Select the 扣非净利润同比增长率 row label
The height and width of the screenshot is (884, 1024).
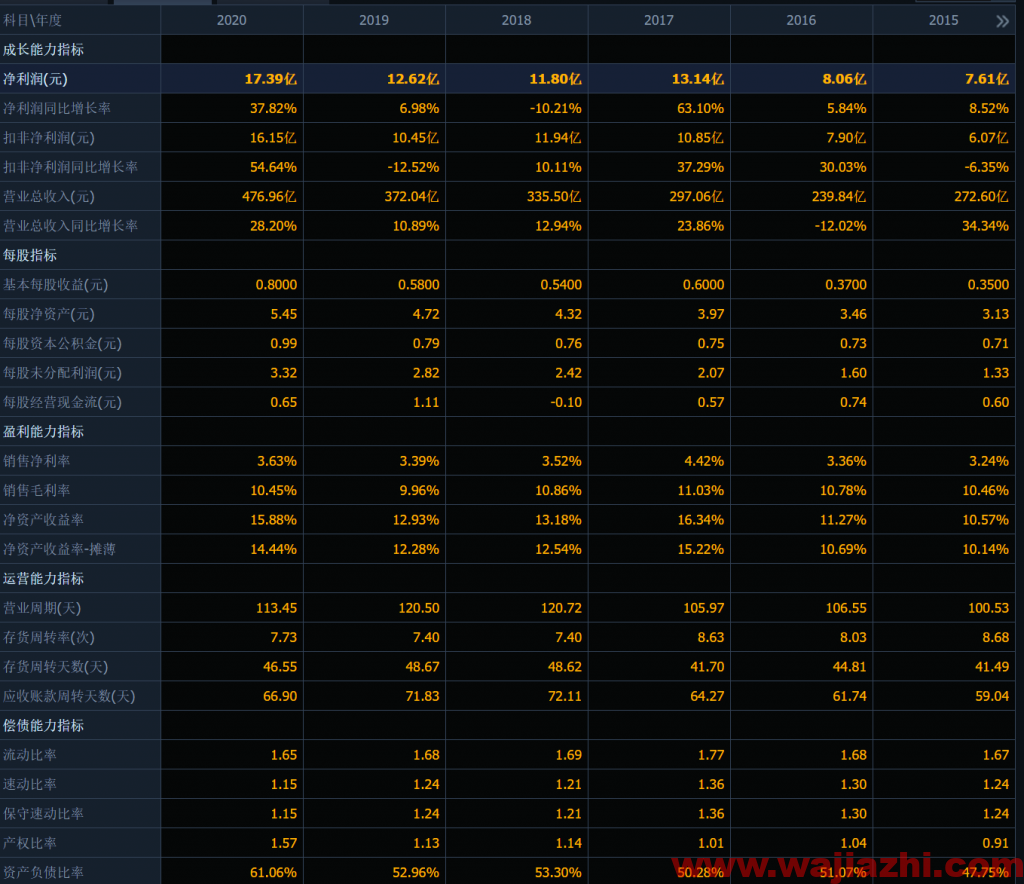pos(71,167)
